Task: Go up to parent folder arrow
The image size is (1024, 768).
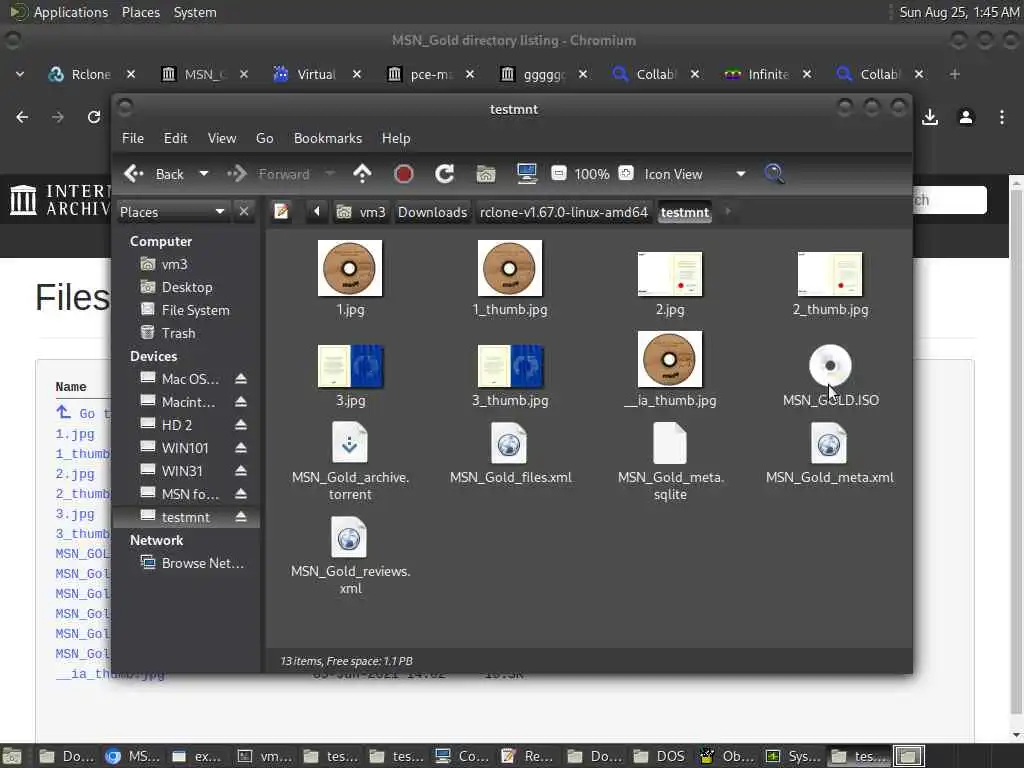Action: pos(362,174)
